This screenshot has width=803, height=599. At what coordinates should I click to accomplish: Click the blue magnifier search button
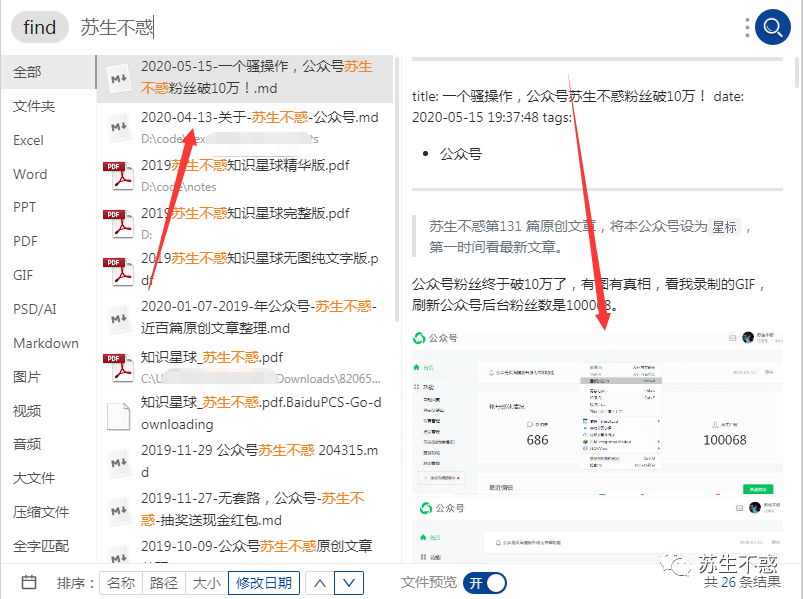click(x=772, y=28)
